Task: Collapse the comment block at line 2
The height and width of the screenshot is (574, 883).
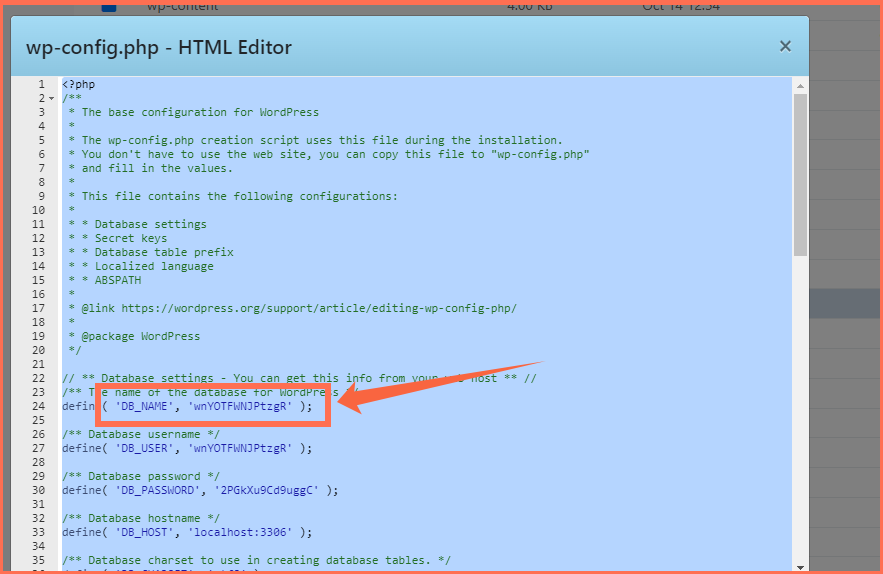Action: 52,99
